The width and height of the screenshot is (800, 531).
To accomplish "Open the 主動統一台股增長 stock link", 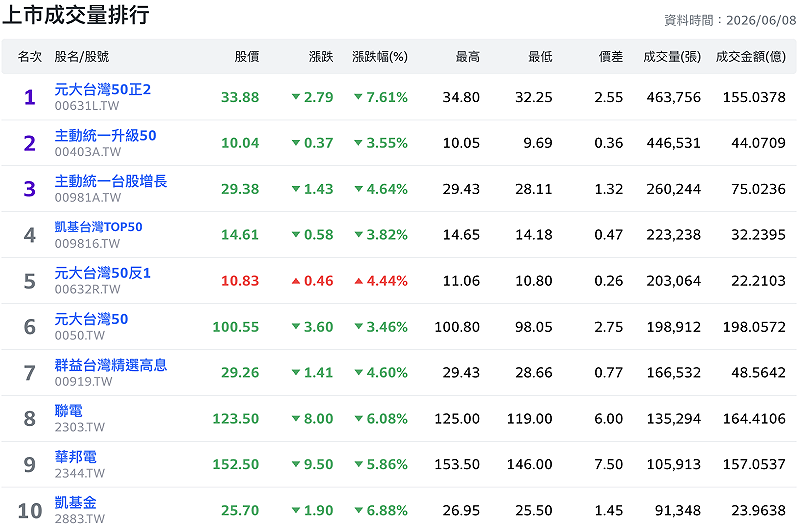I will coord(111,181).
